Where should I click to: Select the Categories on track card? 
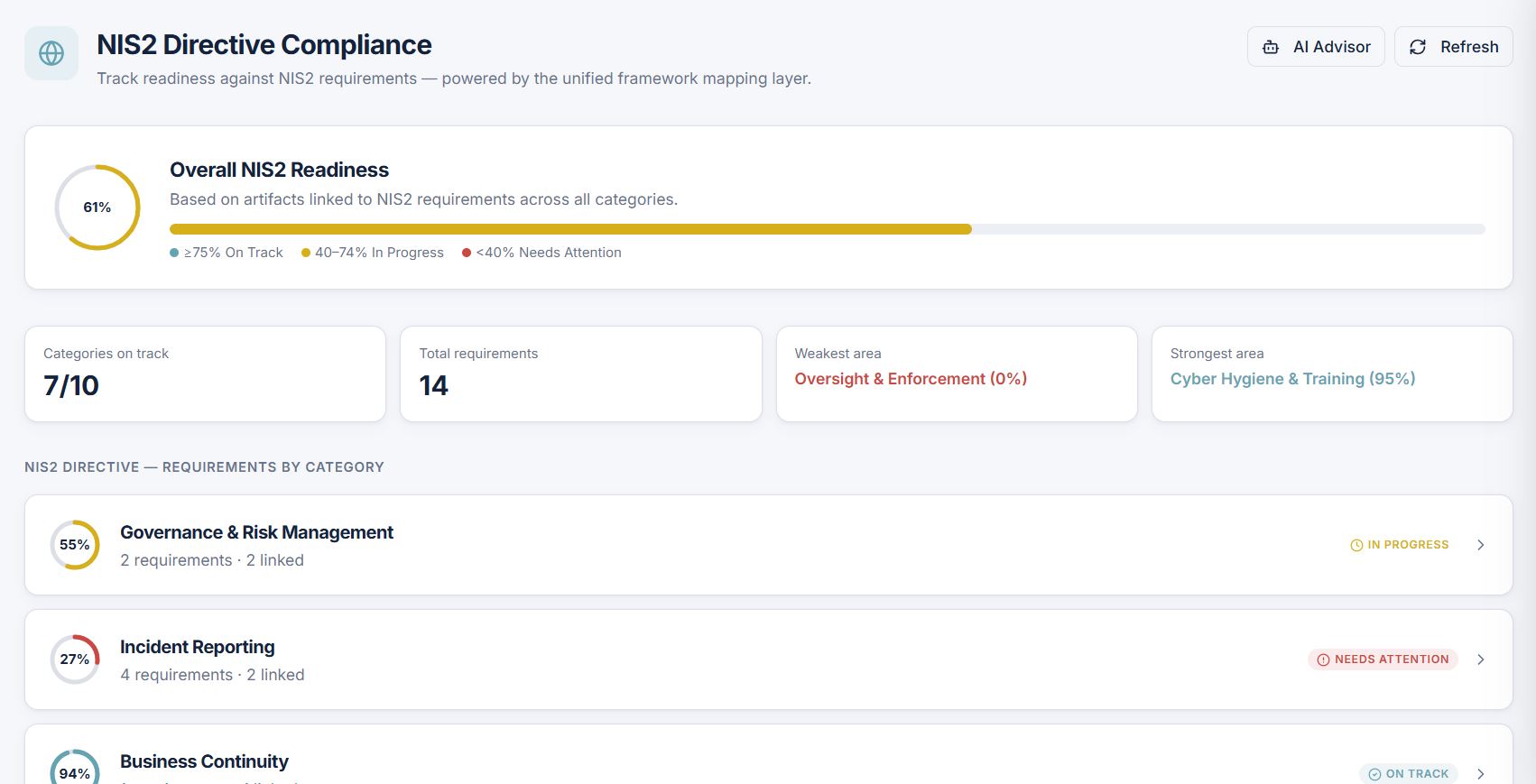coord(205,374)
